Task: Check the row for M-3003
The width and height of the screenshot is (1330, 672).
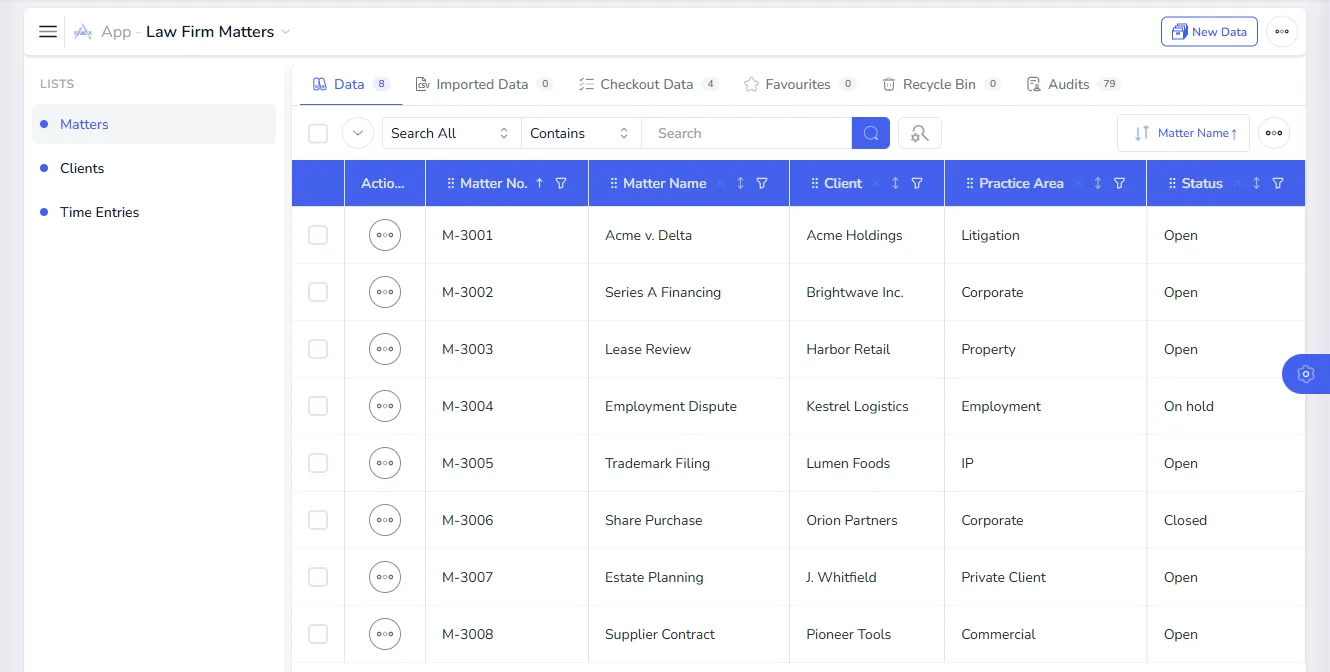Action: (318, 349)
